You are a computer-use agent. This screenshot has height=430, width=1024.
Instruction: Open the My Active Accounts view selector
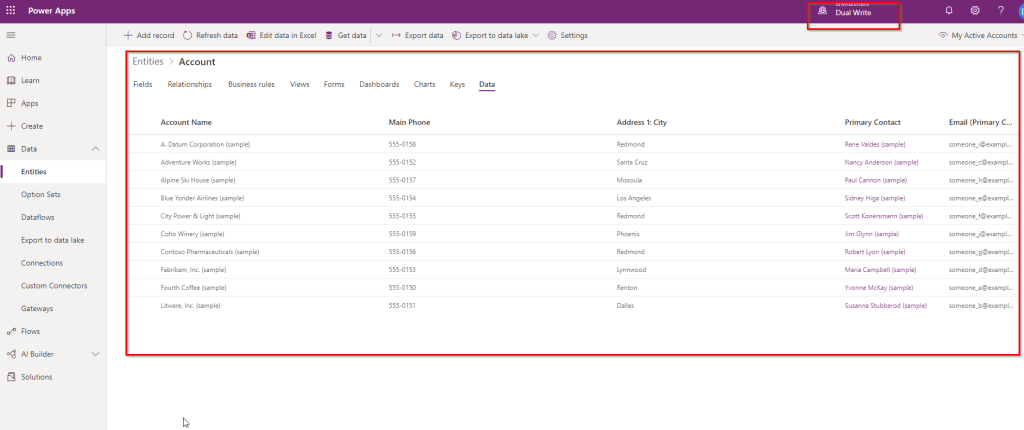[x=979, y=35]
